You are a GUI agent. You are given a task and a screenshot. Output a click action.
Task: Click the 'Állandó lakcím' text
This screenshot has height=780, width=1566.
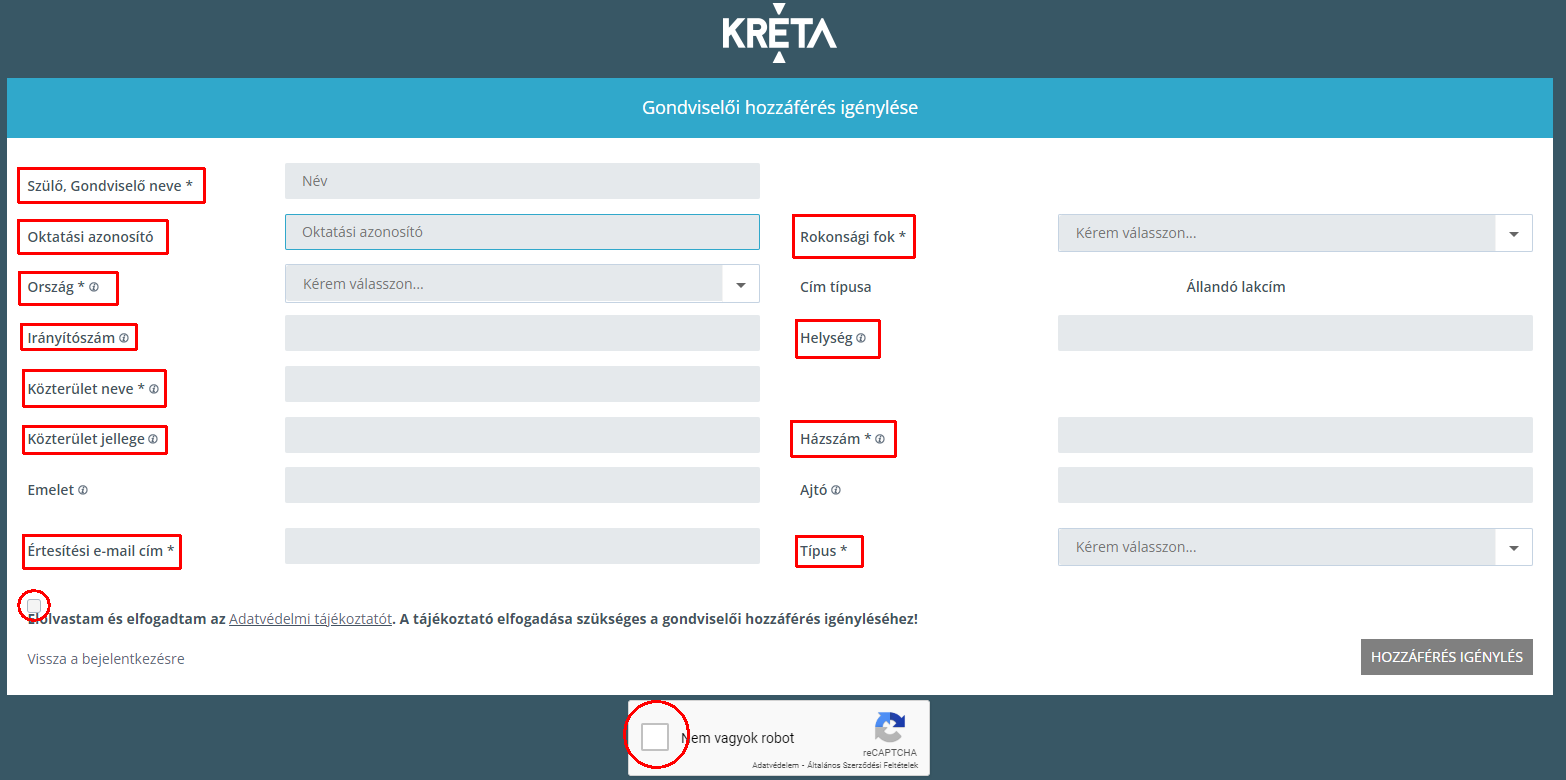coord(1236,287)
